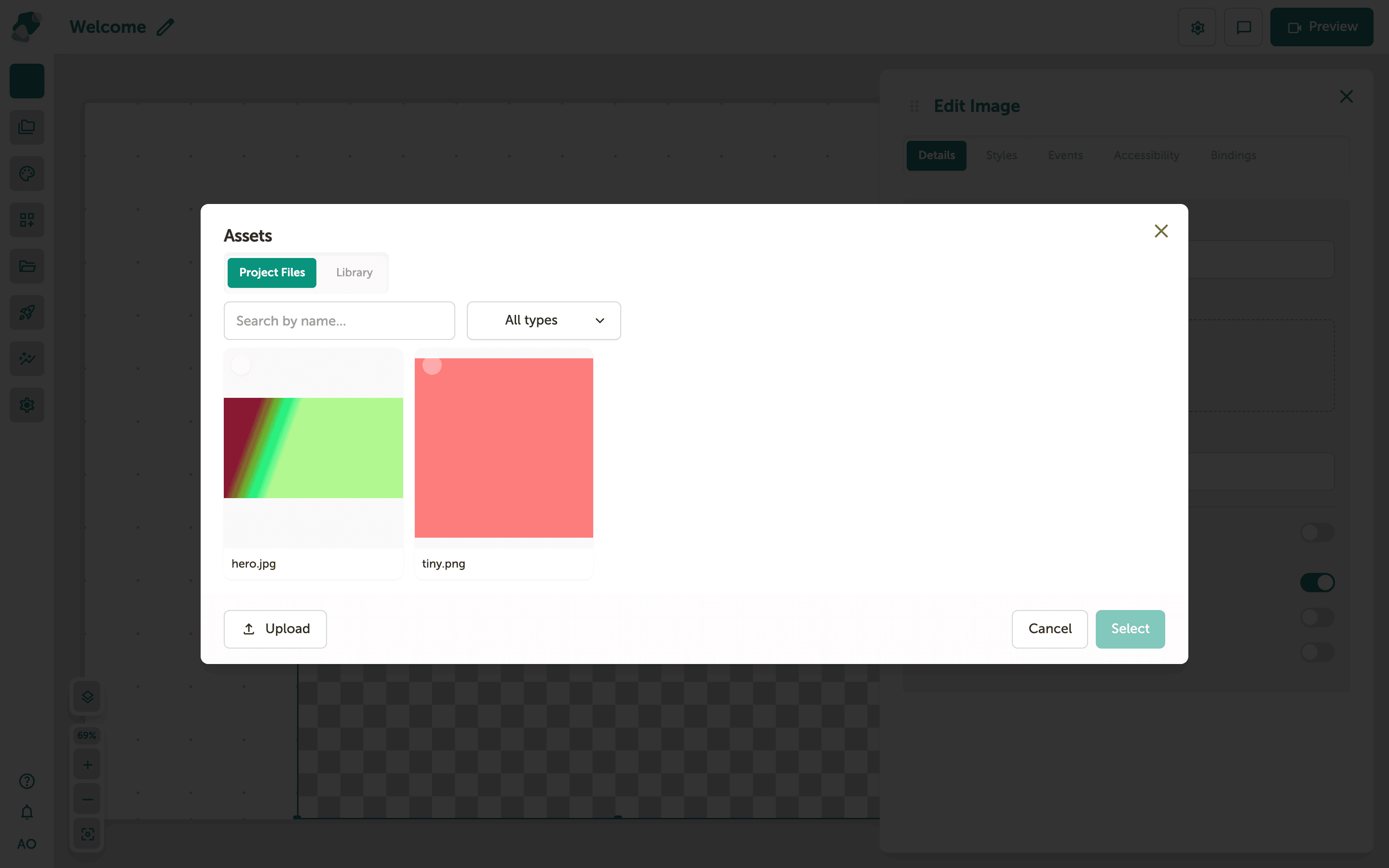Select the hero.jpg thumbnail
Viewport: 1389px width, 868px height.
[x=313, y=448]
